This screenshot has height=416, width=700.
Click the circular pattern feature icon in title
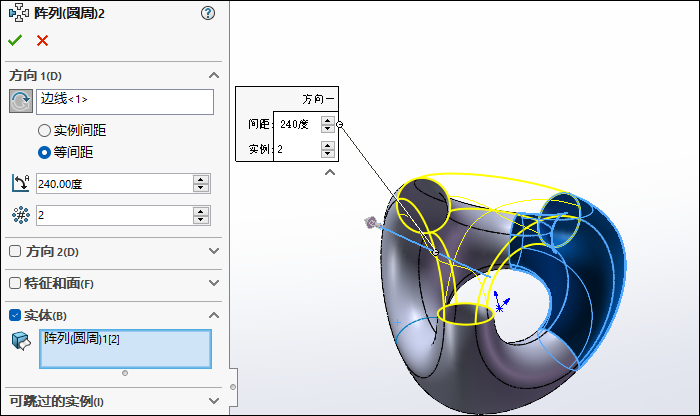coord(19,13)
